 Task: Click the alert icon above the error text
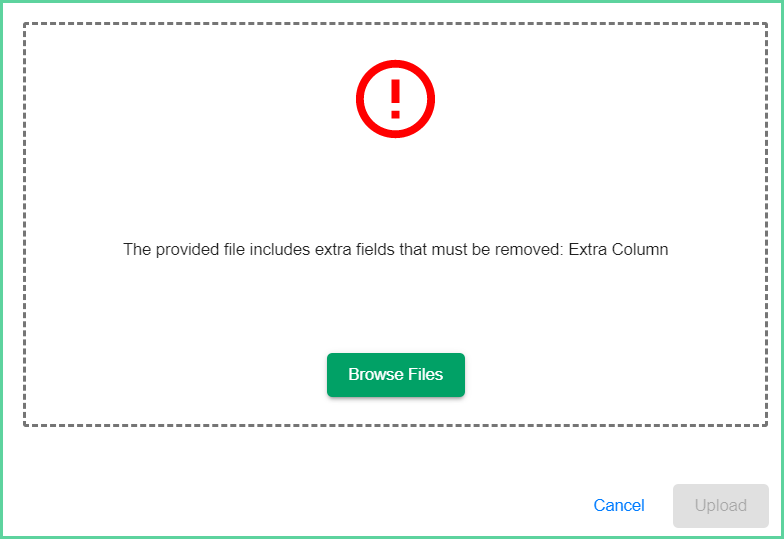tap(395, 99)
